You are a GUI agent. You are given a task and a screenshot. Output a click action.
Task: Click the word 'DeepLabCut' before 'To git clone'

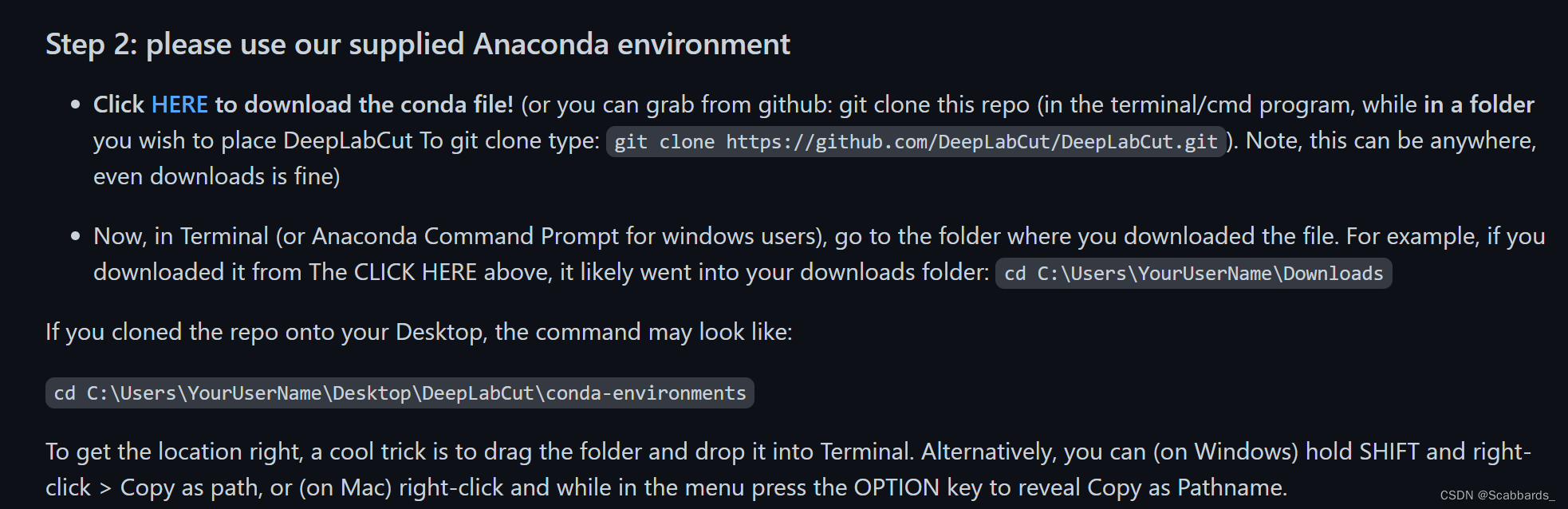click(x=348, y=140)
